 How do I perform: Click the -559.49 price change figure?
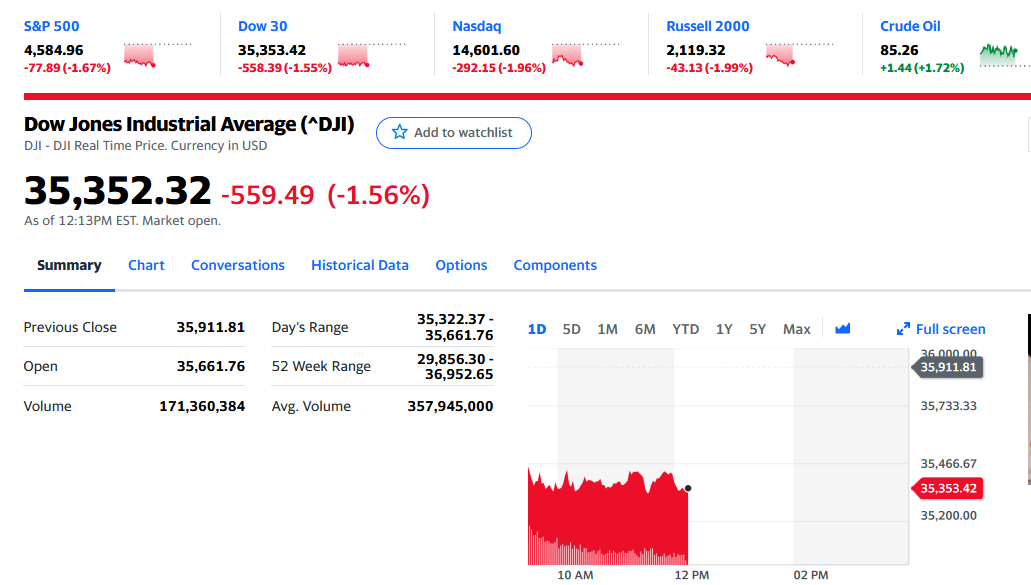point(268,195)
